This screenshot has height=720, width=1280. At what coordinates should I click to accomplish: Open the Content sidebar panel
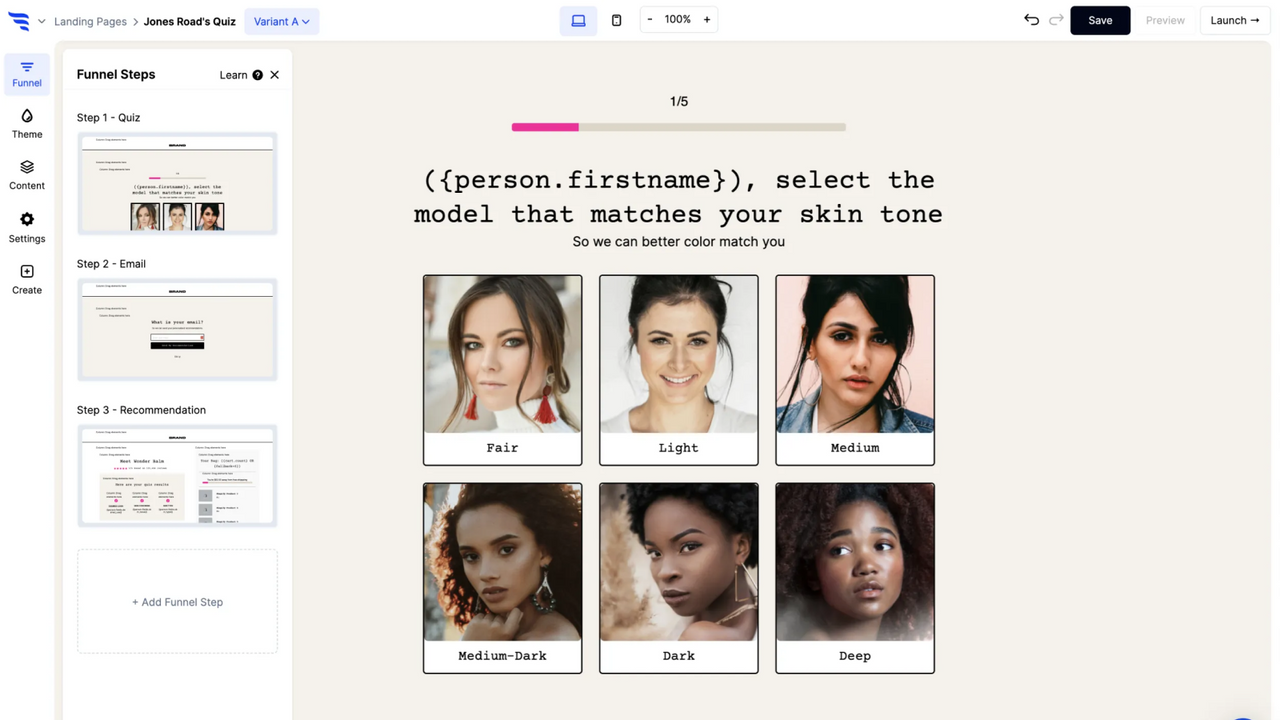tap(27, 175)
